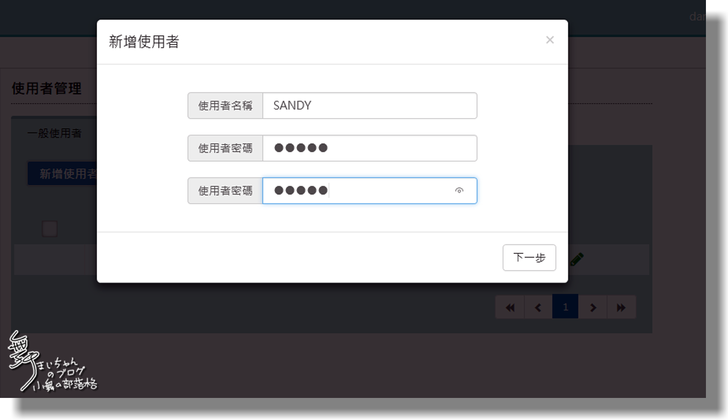Close the 新增使用者 dialog
The width and height of the screenshot is (728, 420).
click(x=550, y=40)
